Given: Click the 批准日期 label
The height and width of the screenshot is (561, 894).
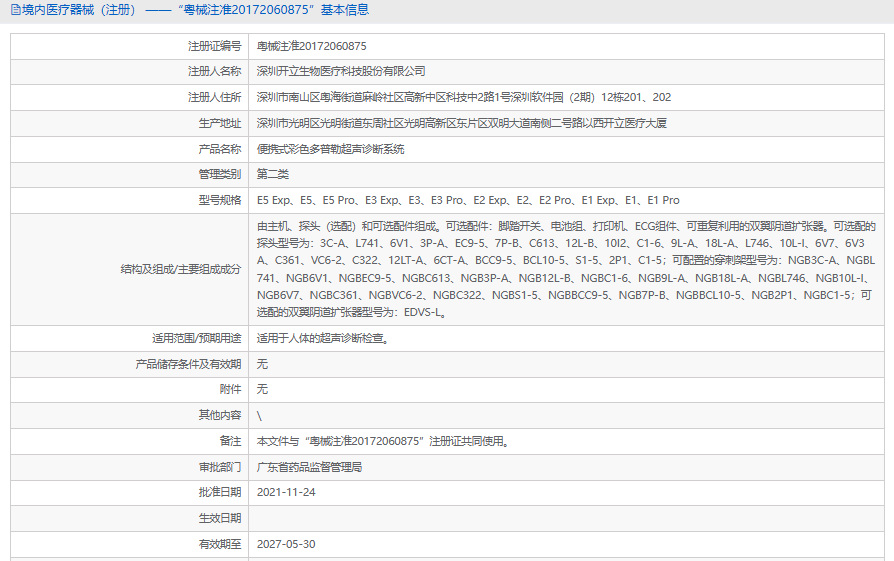Looking at the screenshot, I should coord(220,493).
